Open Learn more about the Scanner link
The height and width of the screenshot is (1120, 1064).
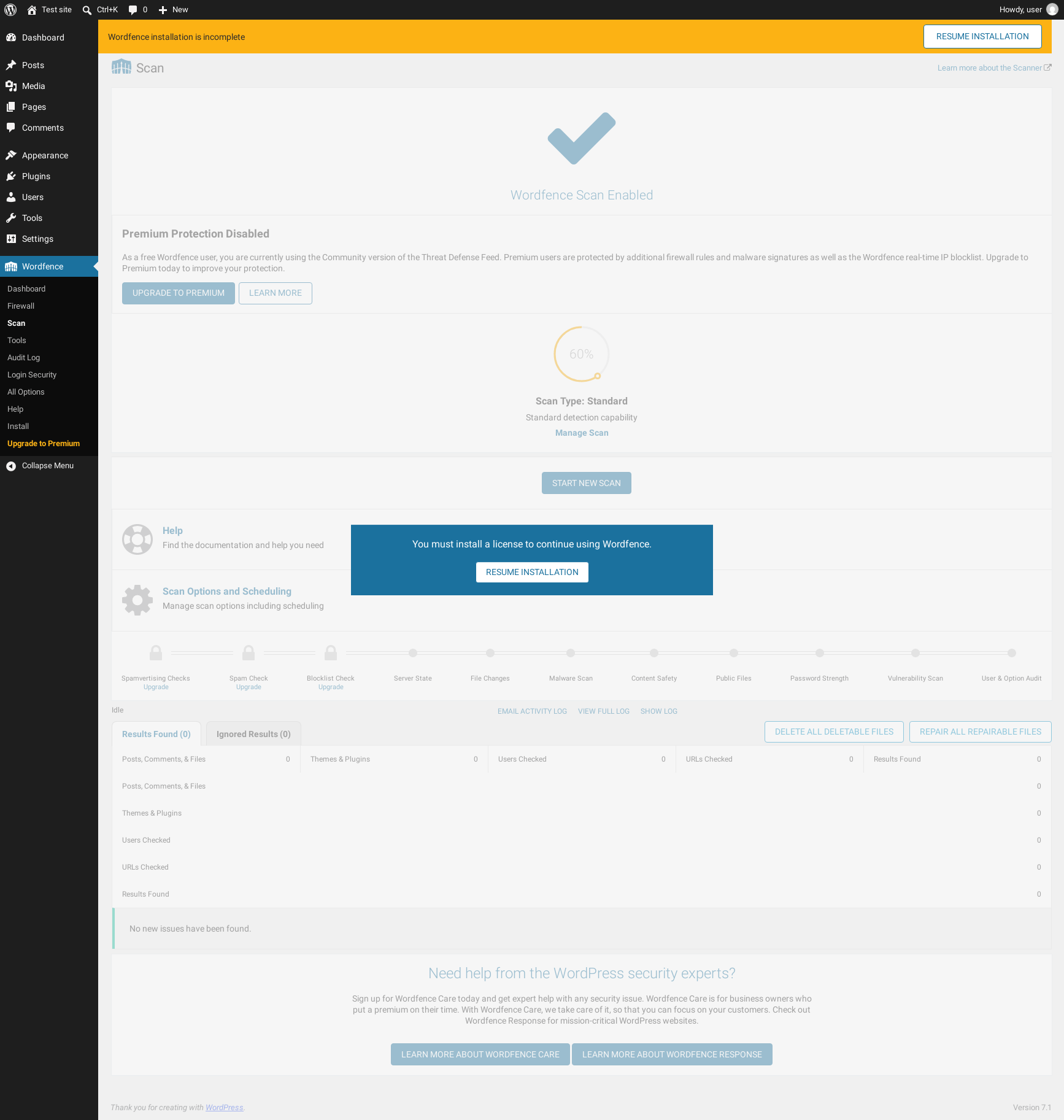click(x=994, y=68)
